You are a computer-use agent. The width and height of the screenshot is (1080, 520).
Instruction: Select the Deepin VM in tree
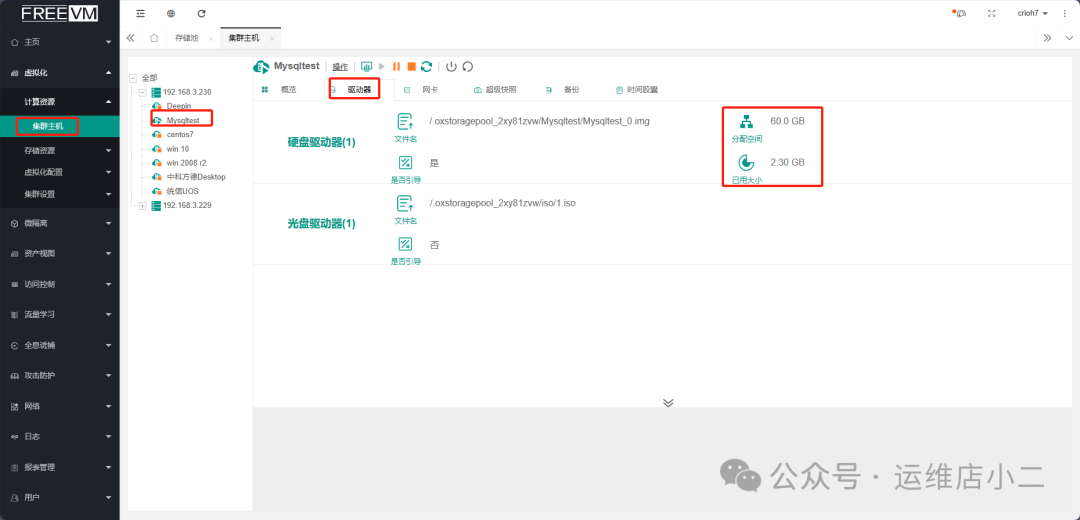178,106
